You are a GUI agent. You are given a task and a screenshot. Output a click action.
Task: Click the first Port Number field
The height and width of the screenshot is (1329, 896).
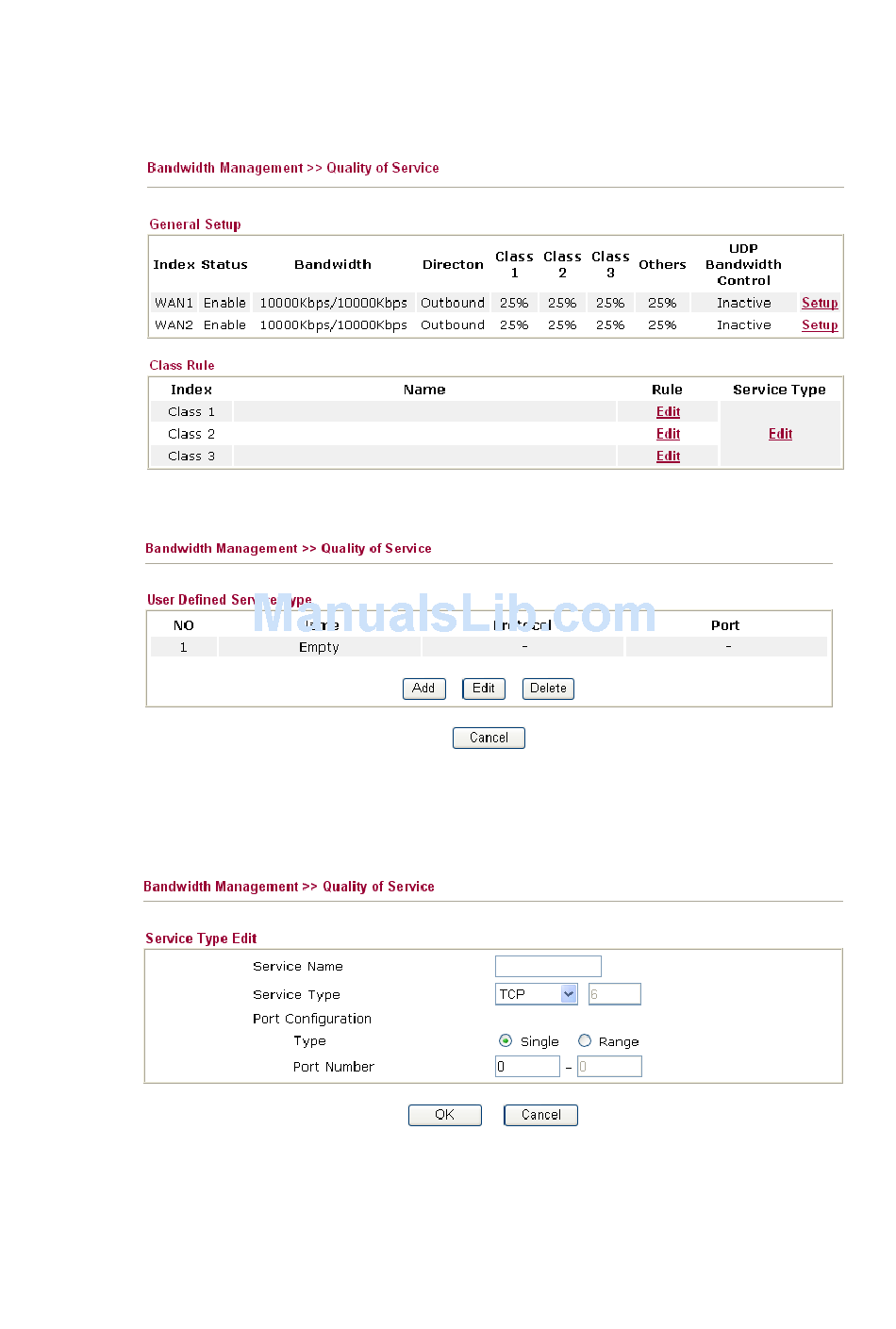coord(527,1067)
